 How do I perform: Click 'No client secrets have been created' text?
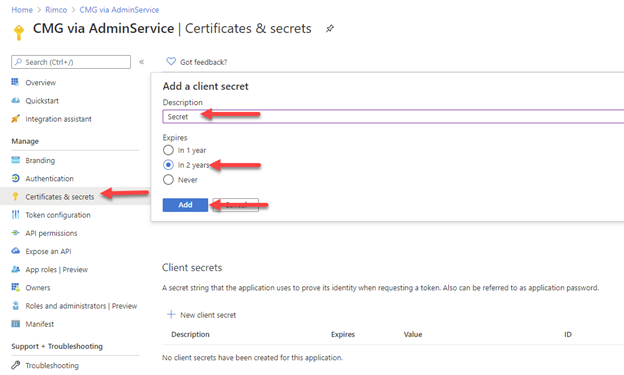[252, 357]
